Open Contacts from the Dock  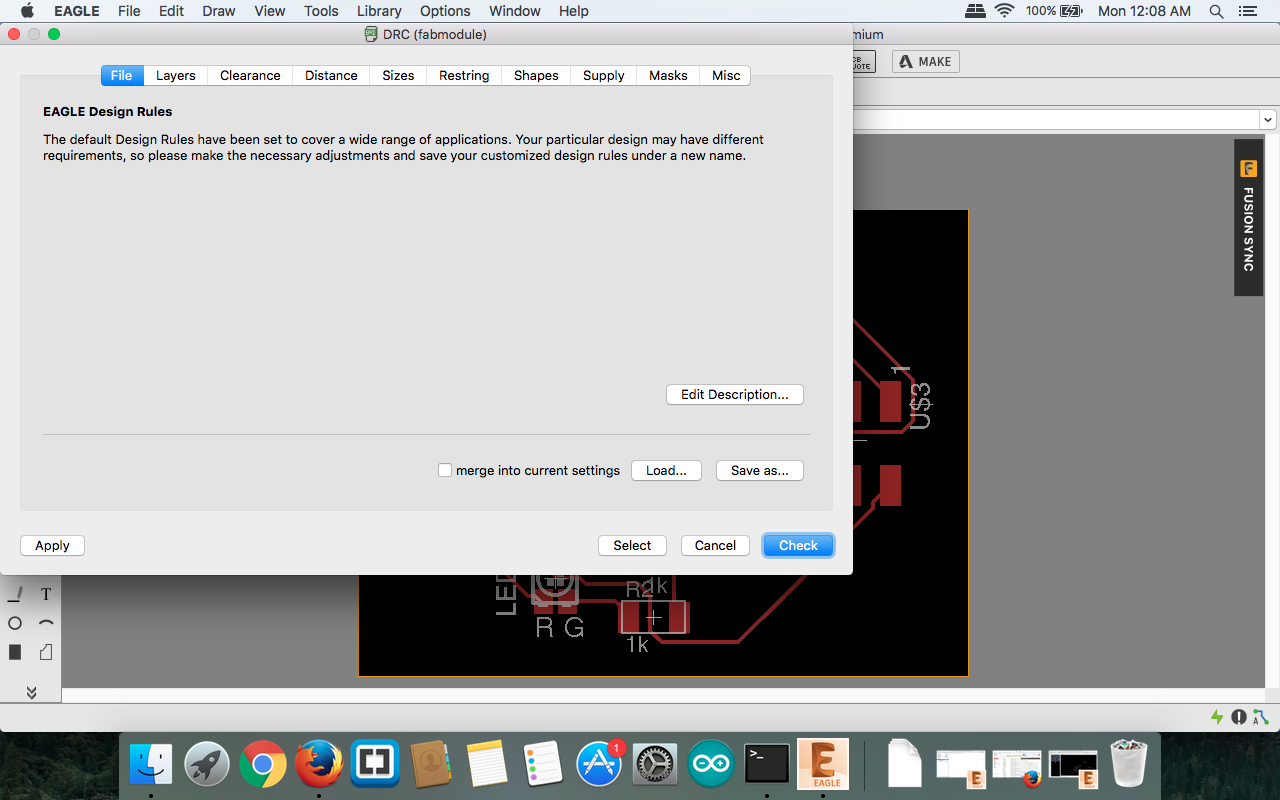(x=432, y=765)
